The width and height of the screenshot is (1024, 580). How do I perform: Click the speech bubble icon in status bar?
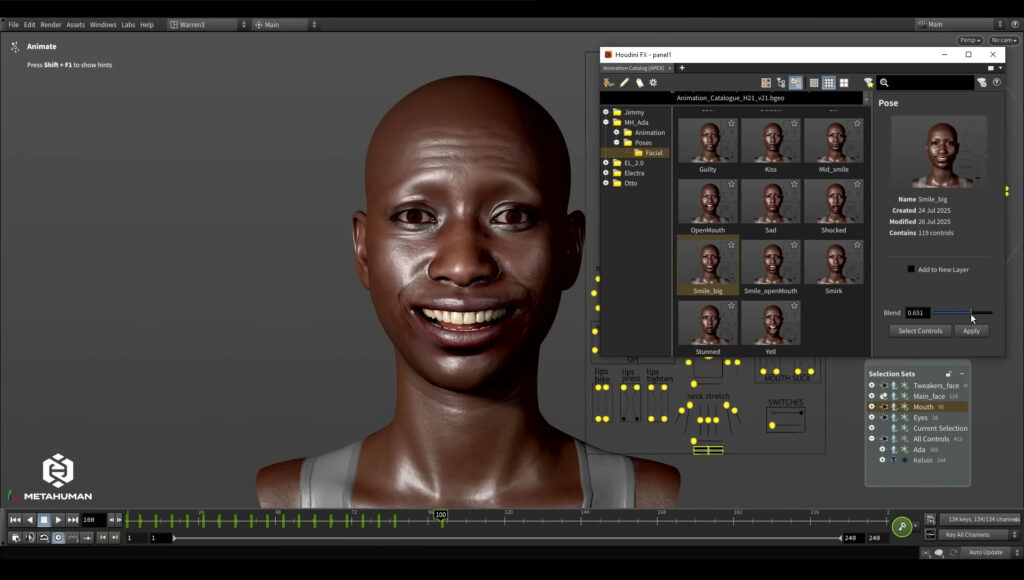pyautogui.click(x=939, y=553)
